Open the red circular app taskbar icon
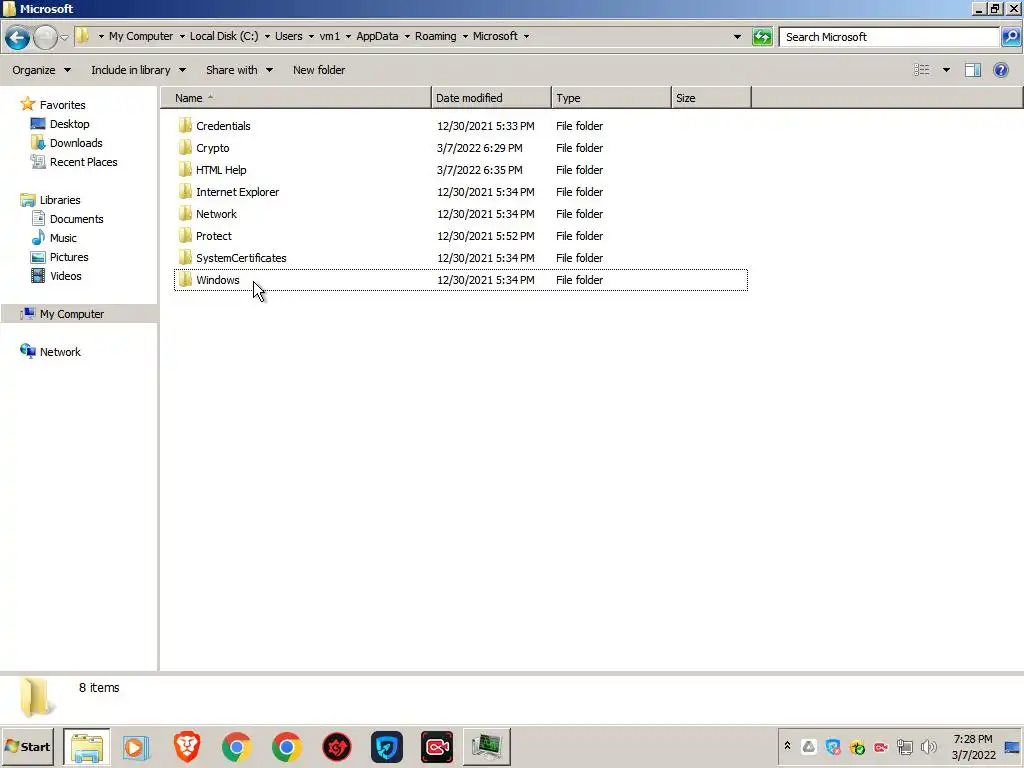 337,747
